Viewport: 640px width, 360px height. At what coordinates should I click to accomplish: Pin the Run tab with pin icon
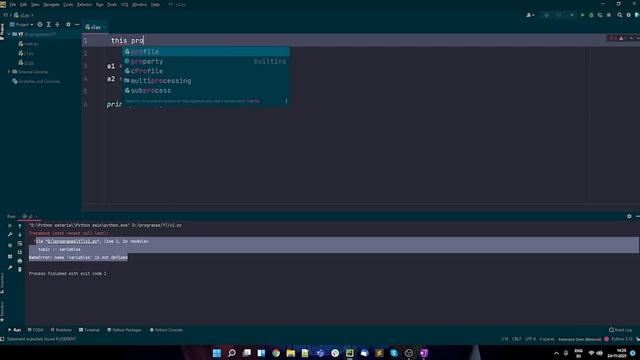click(10, 268)
